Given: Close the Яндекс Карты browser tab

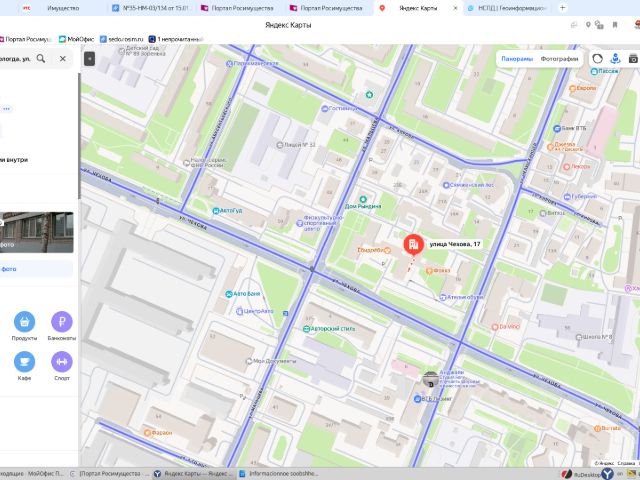Looking at the screenshot, I should coord(456,8).
